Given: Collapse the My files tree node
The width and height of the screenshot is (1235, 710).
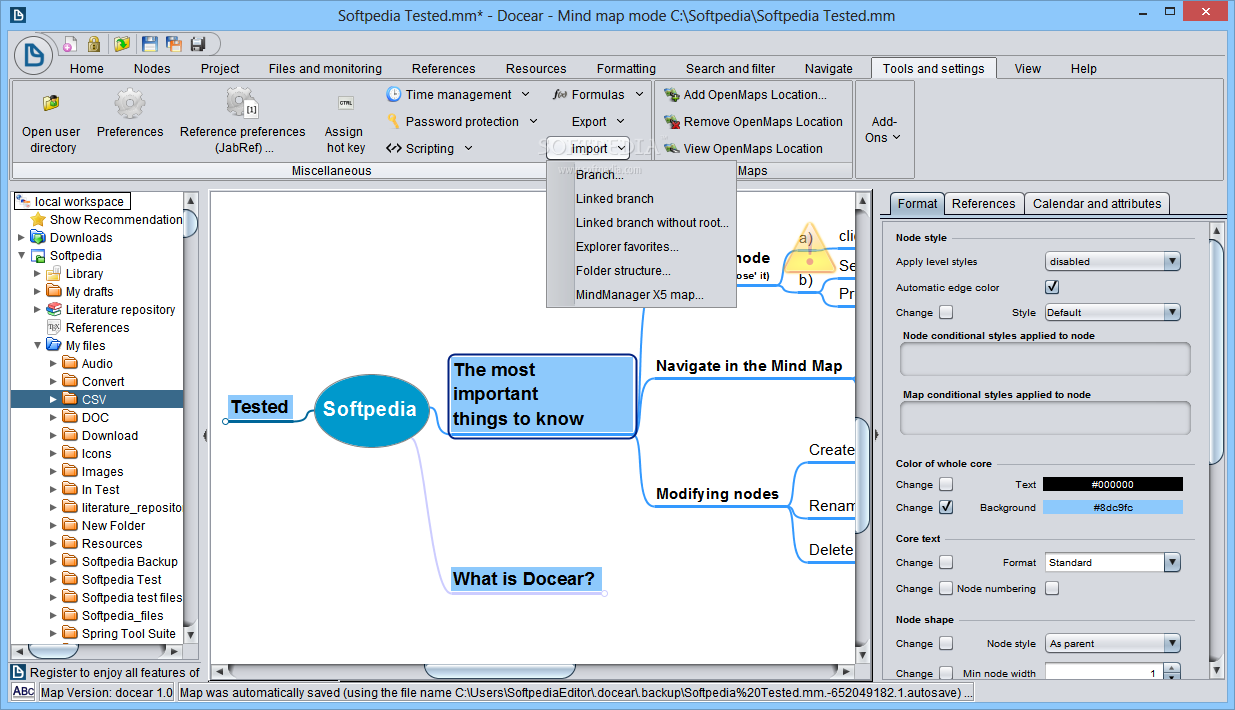Looking at the screenshot, I should pos(38,345).
